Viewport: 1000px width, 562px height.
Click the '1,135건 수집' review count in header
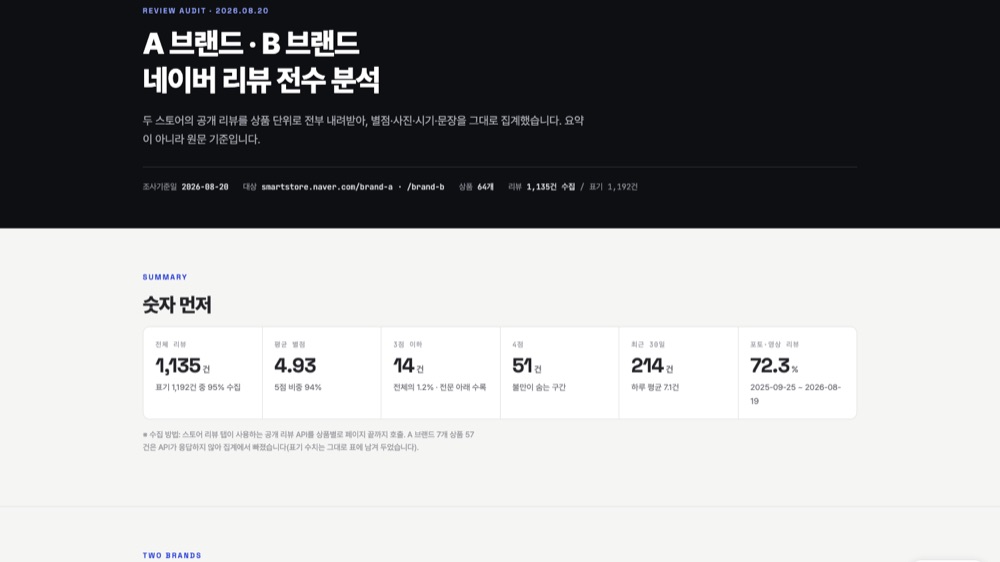(550, 187)
